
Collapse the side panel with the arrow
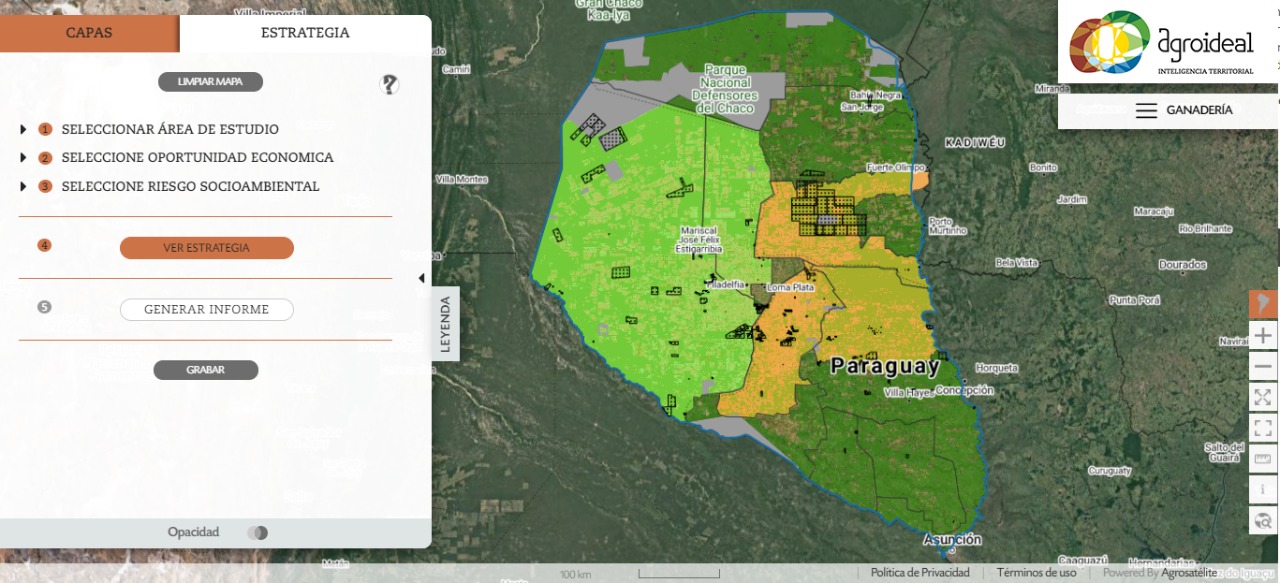[x=421, y=278]
